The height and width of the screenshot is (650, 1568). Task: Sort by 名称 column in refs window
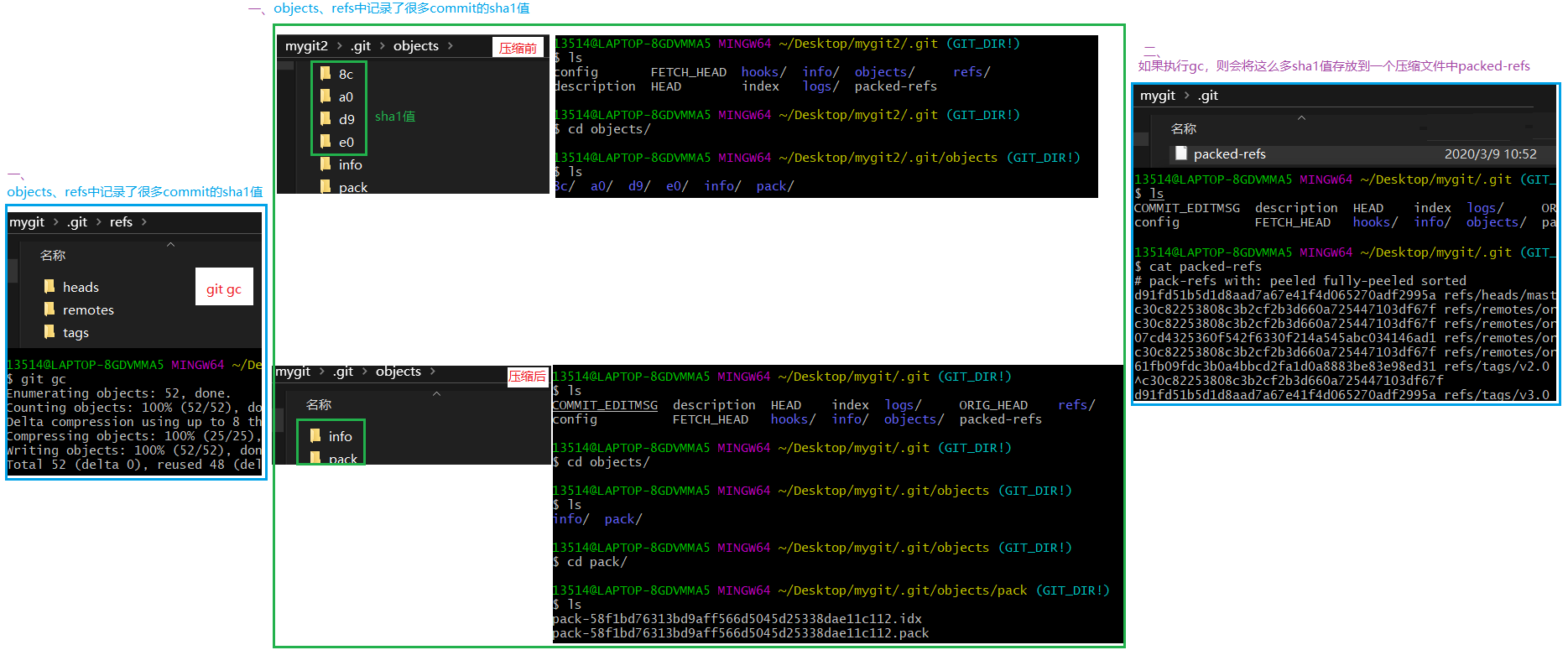click(x=53, y=255)
